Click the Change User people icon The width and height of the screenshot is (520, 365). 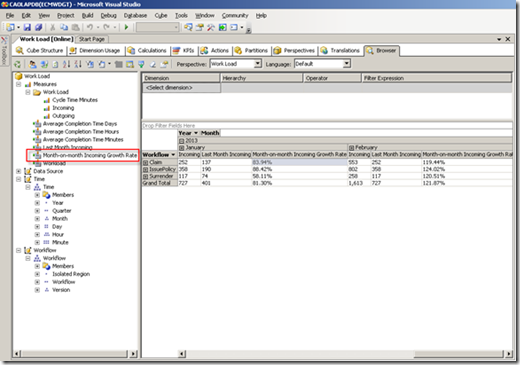[x=32, y=64]
